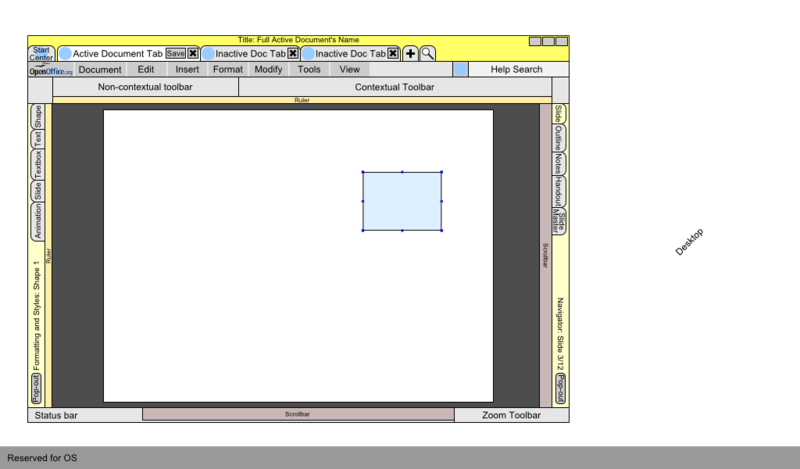Open the Start Center

(41, 53)
